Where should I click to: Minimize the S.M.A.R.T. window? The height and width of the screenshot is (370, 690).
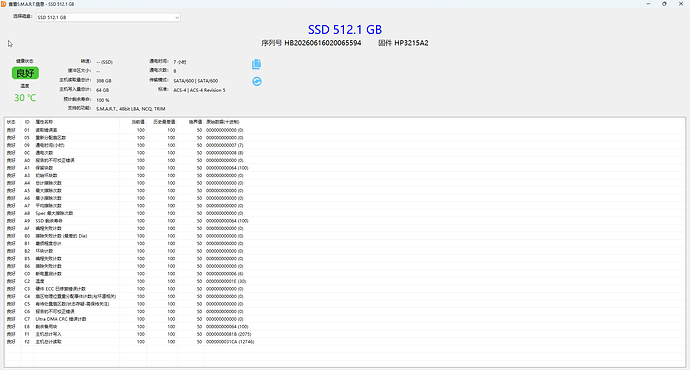(x=648, y=4)
